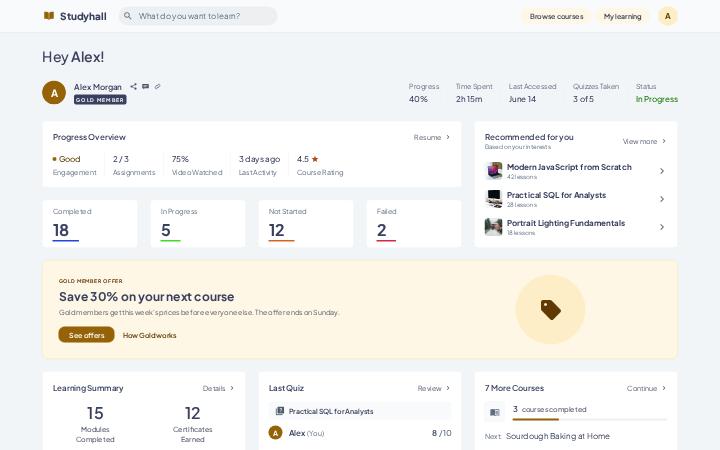Share Alex Morgan's profile via share icon
Image resolution: width=720 pixels, height=450 pixels.
click(133, 86)
